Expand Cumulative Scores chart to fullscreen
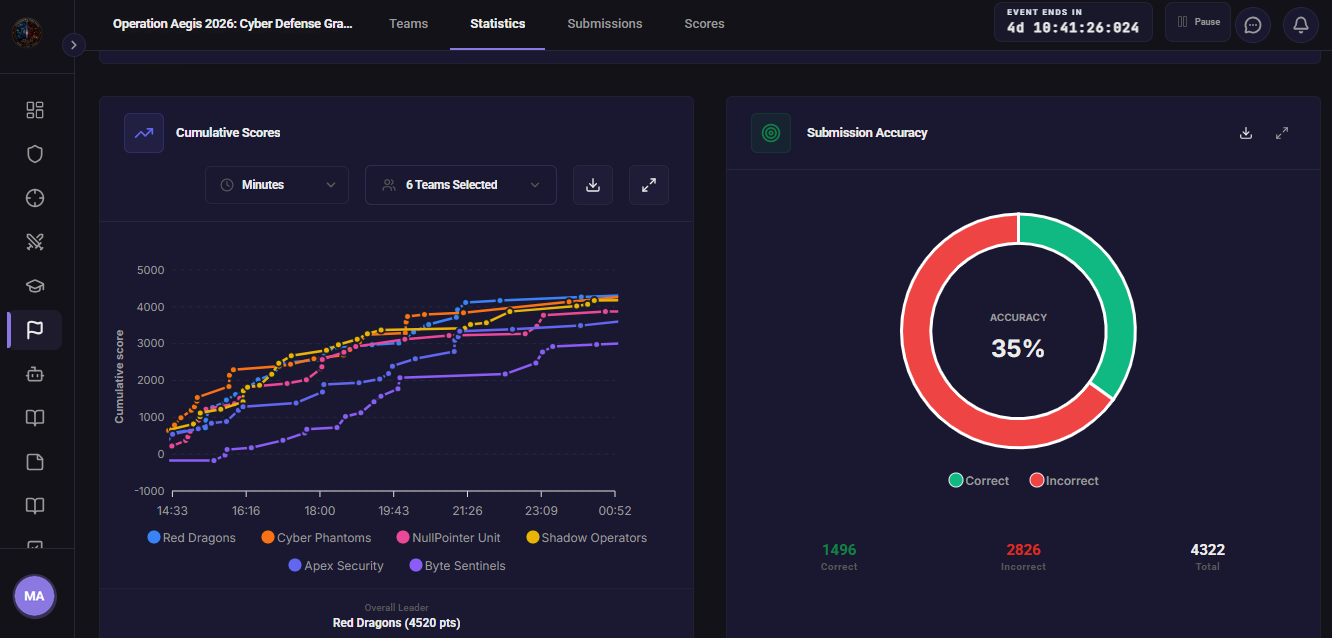 coord(649,185)
